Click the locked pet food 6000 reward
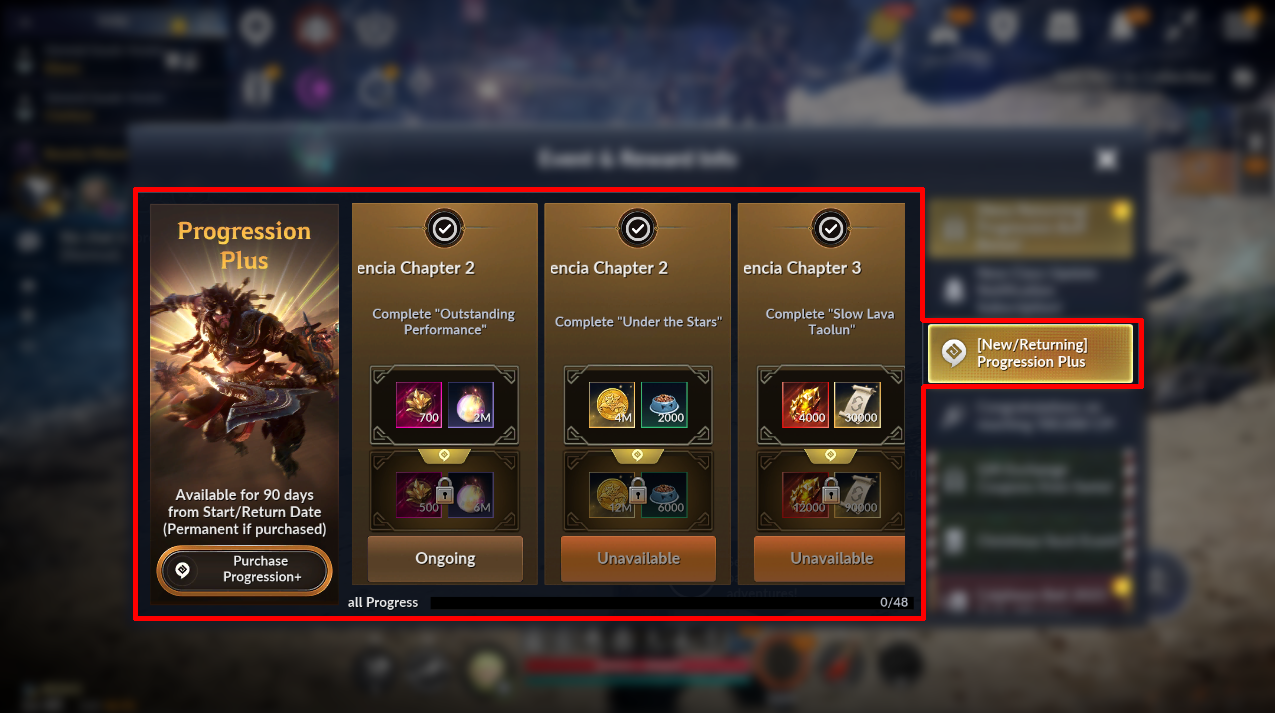The height and width of the screenshot is (713, 1275). point(663,494)
